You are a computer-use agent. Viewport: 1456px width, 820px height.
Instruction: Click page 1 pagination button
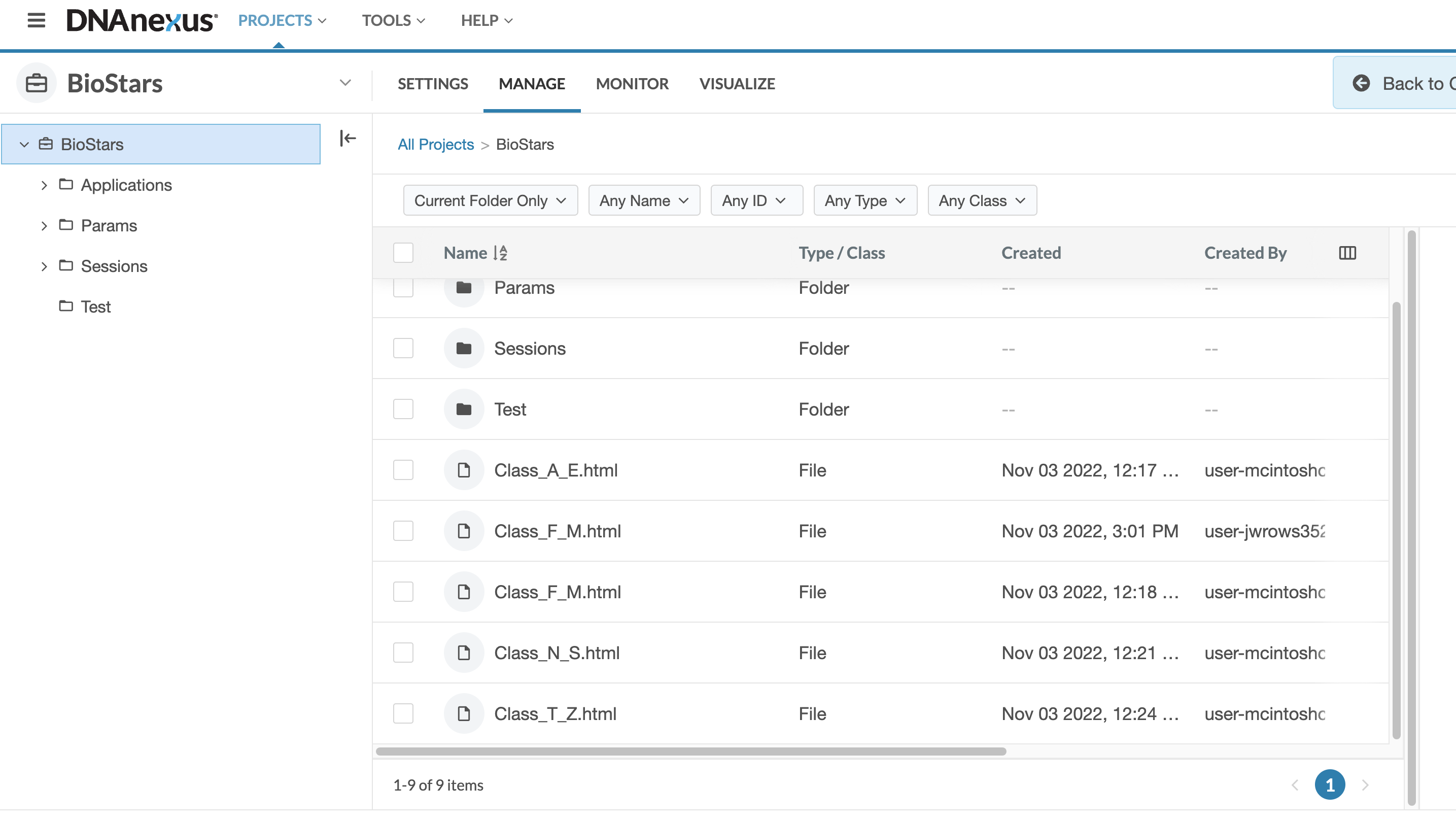(1329, 785)
